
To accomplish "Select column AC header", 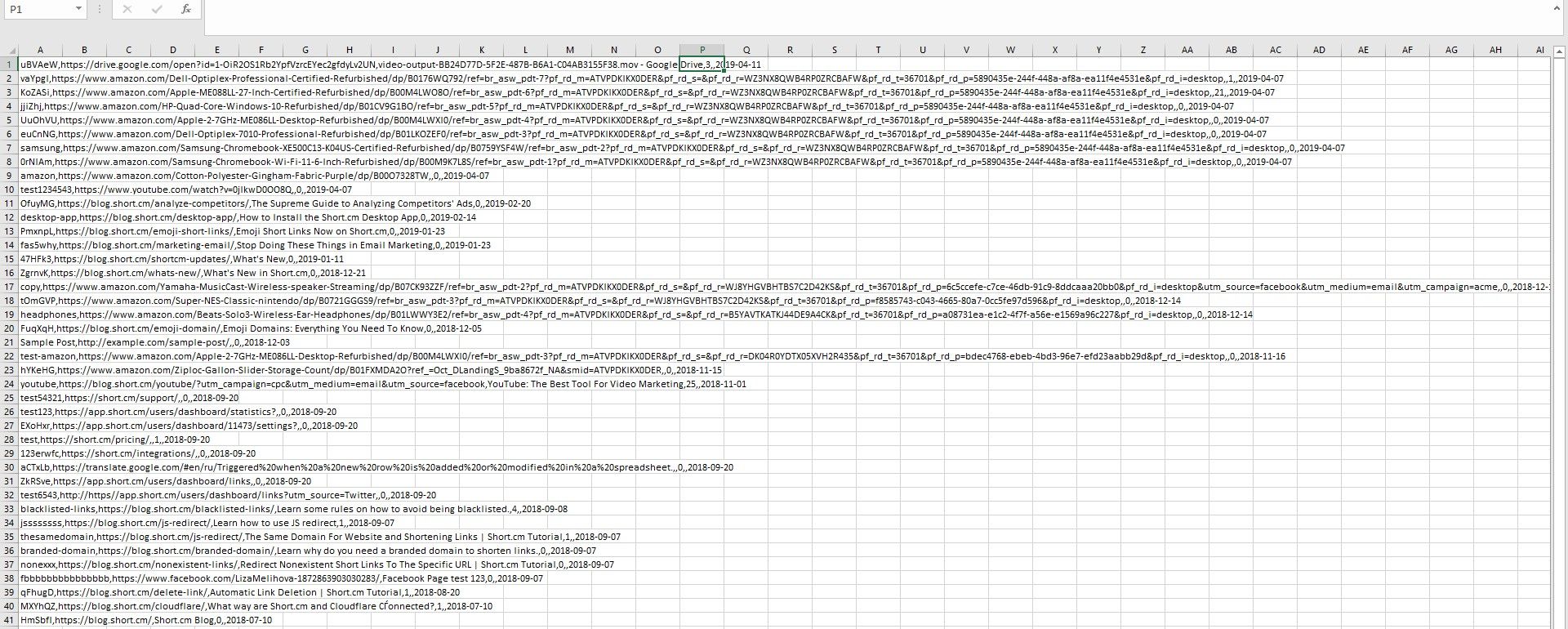I will pos(1275,50).
